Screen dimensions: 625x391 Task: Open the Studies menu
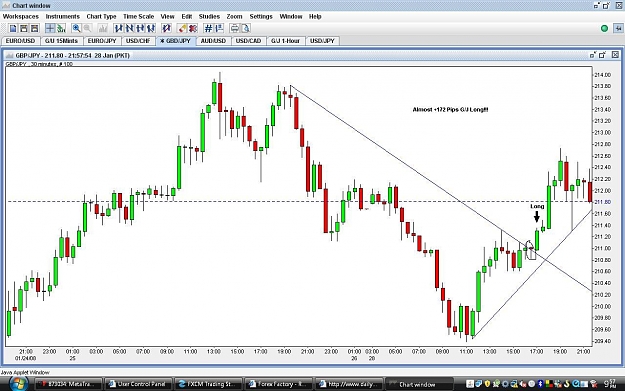(209, 16)
